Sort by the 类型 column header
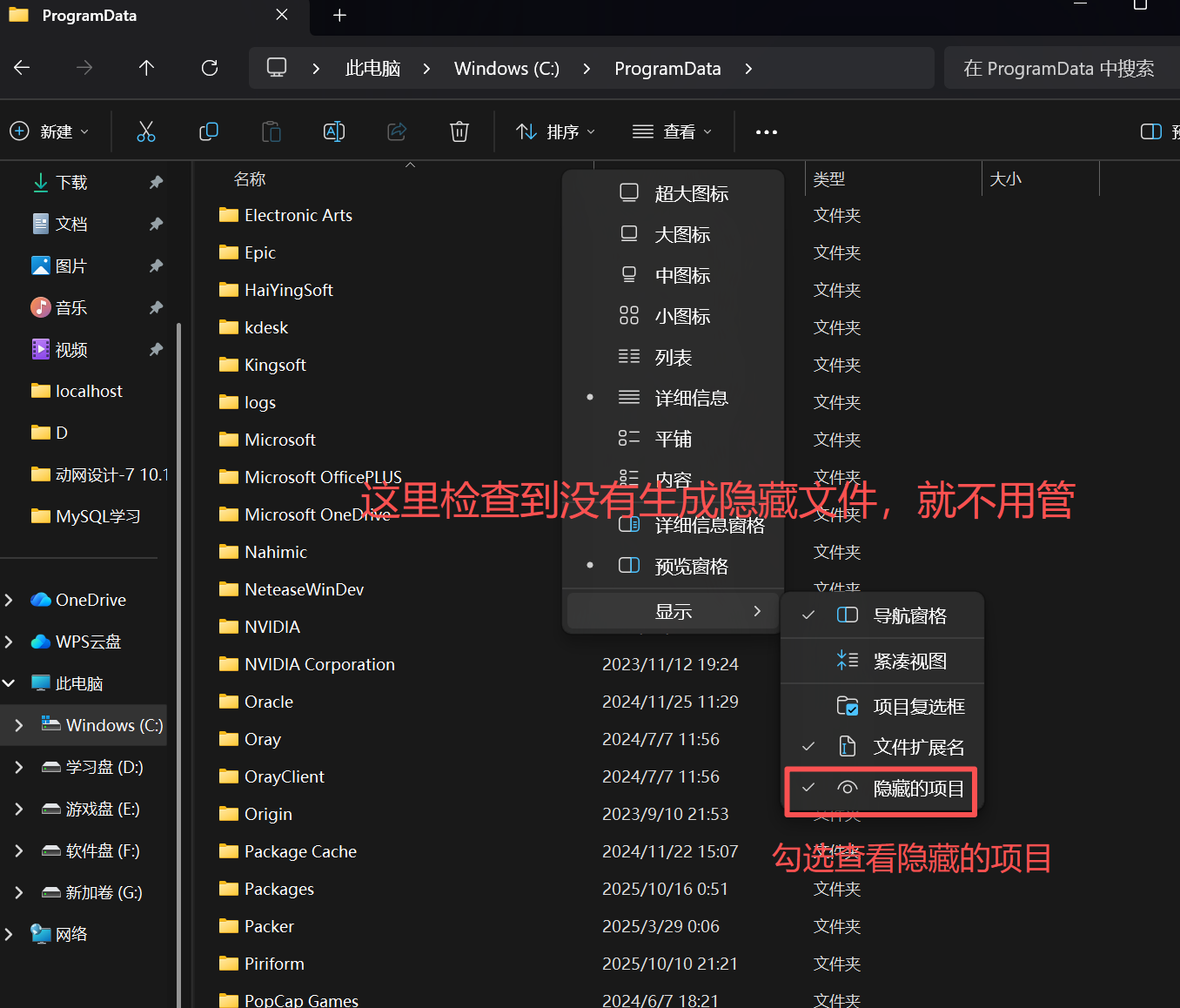1180x1008 pixels. (828, 178)
